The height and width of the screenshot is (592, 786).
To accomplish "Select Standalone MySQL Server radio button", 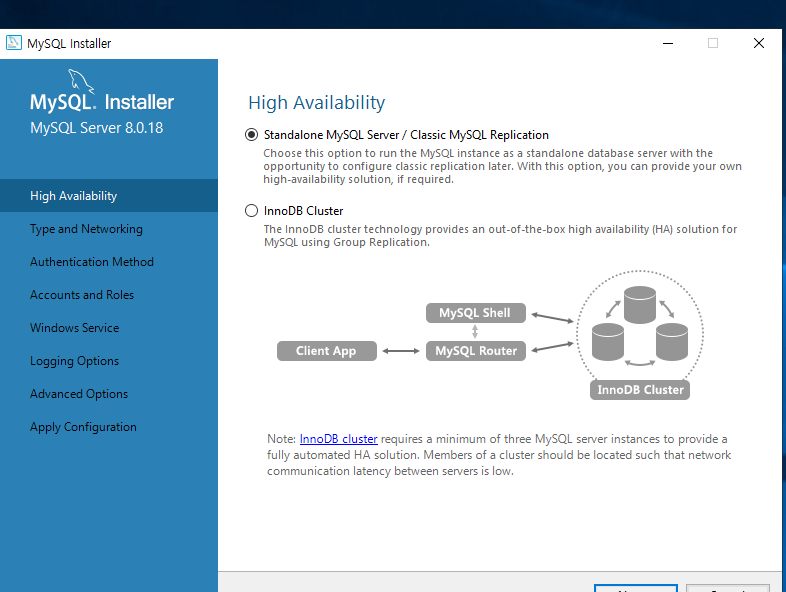I will 251,135.
